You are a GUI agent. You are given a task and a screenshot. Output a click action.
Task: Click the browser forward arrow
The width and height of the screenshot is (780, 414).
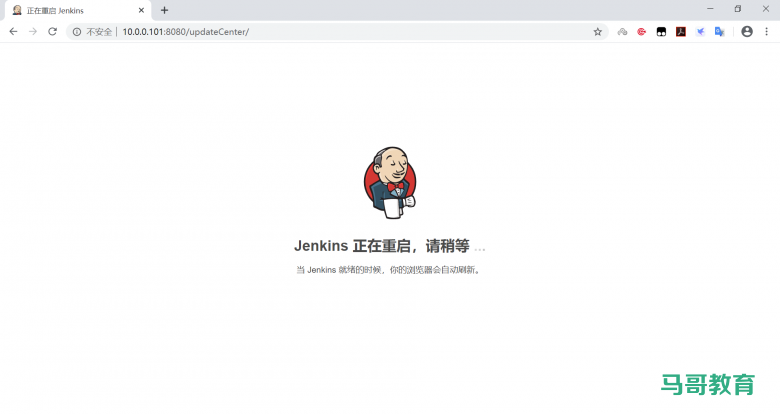pyautogui.click(x=33, y=32)
